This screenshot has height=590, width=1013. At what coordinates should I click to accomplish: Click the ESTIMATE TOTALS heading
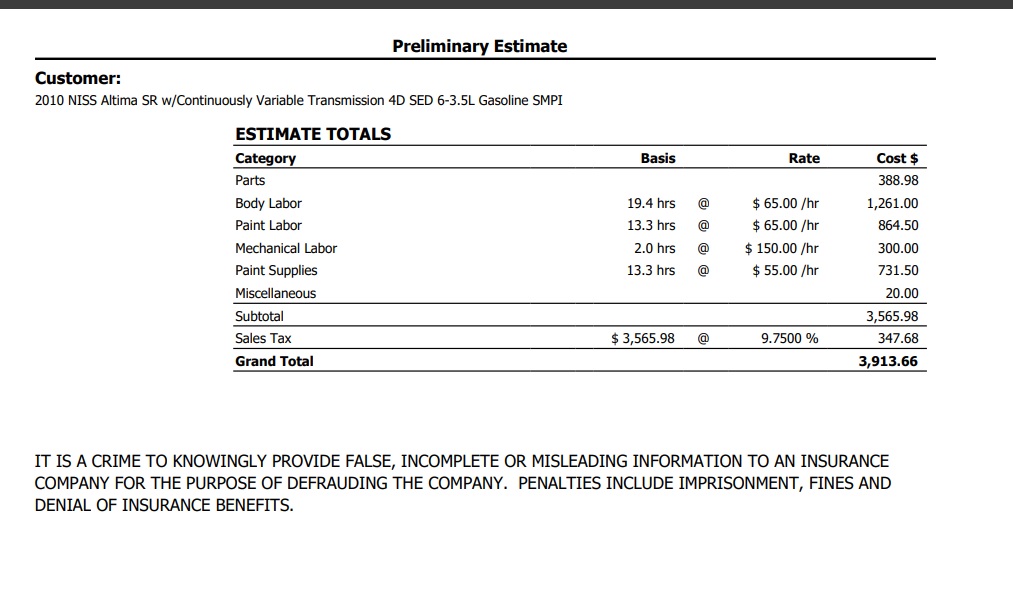click(x=313, y=134)
